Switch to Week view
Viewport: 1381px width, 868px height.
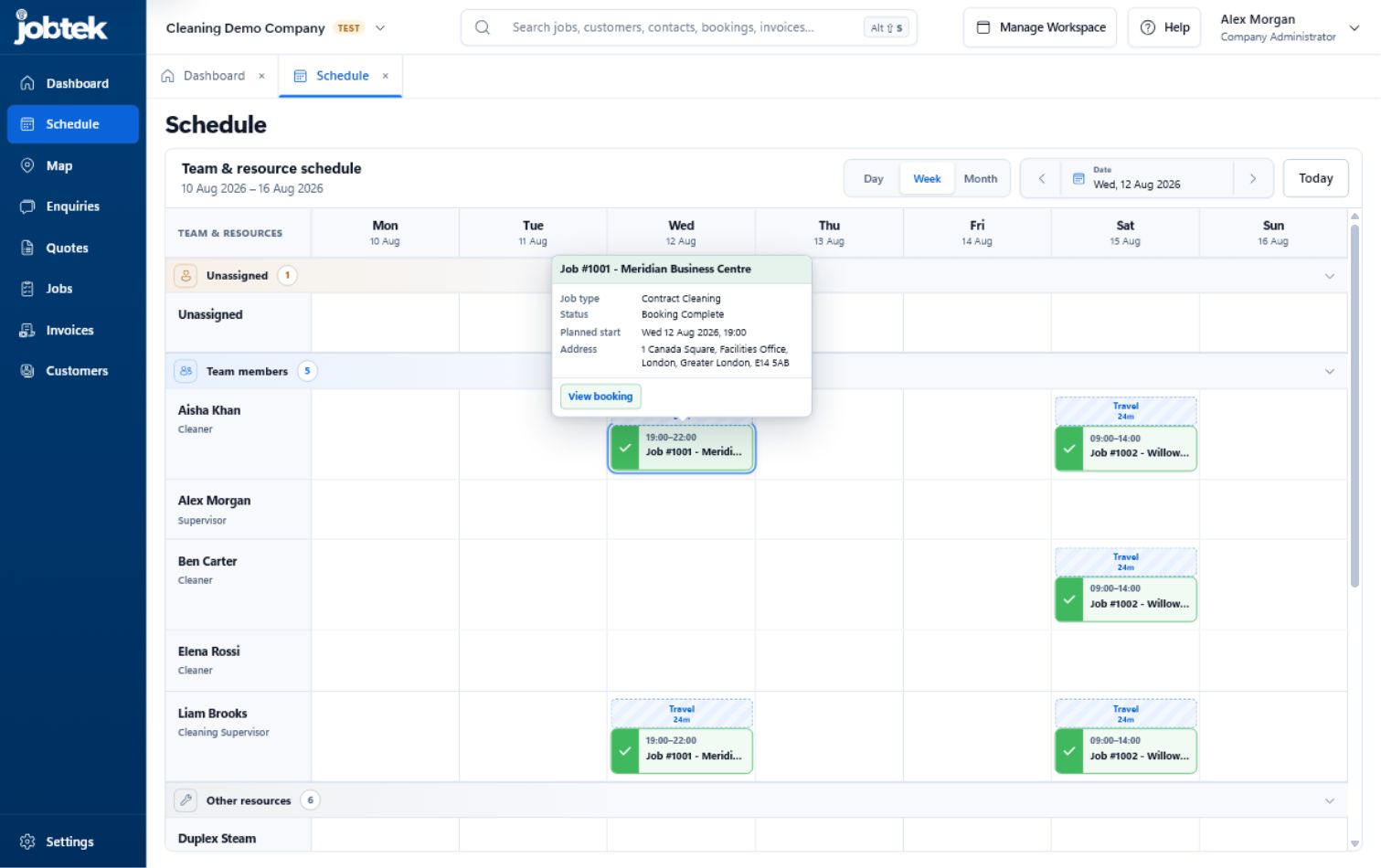pos(927,178)
